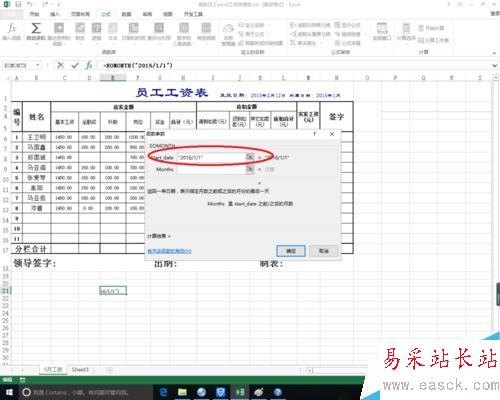Open the Date & Time functions icon
The height and width of the screenshot is (400, 500).
pyautogui.click(x=133, y=28)
